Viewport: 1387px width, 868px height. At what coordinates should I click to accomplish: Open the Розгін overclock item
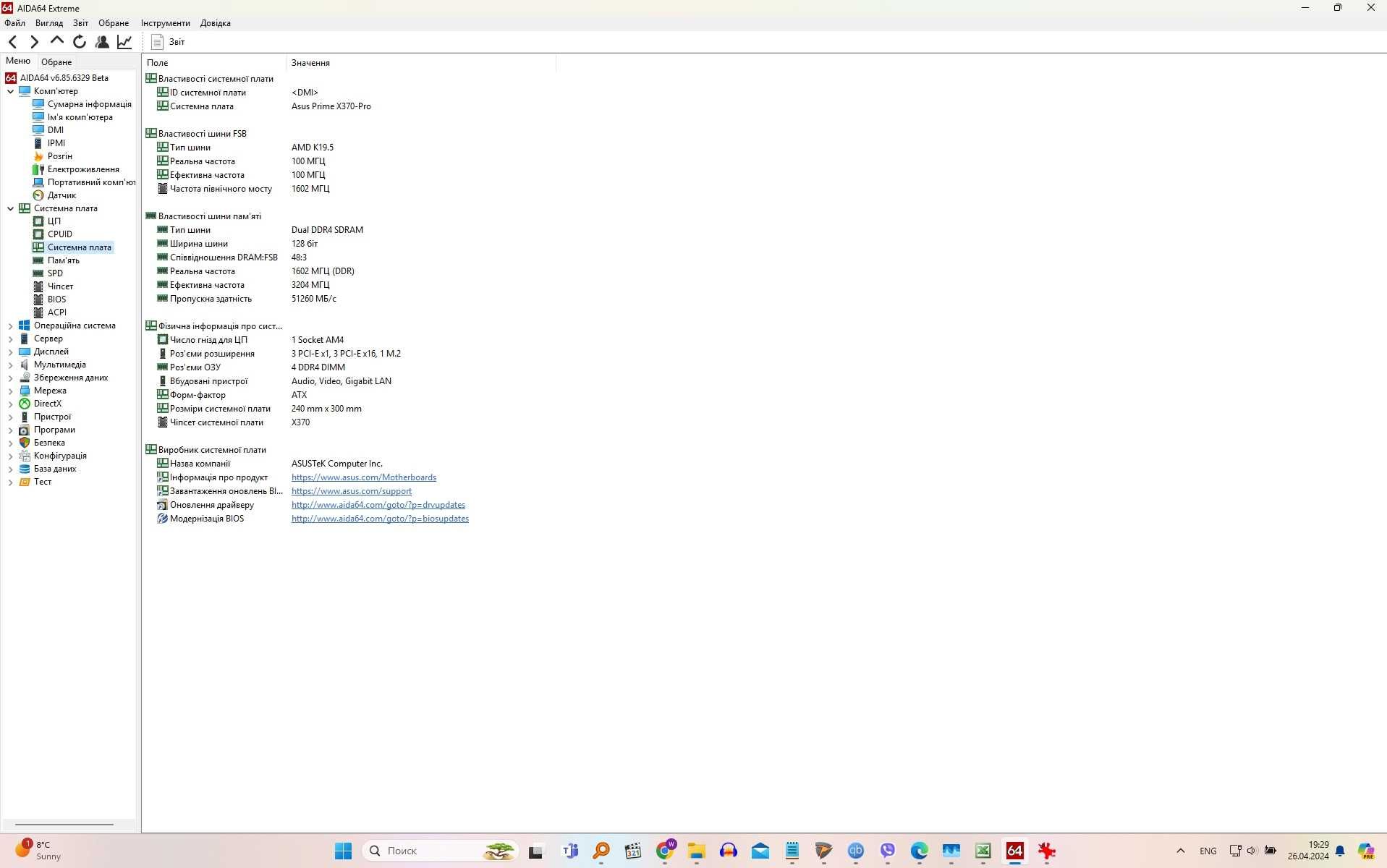59,156
